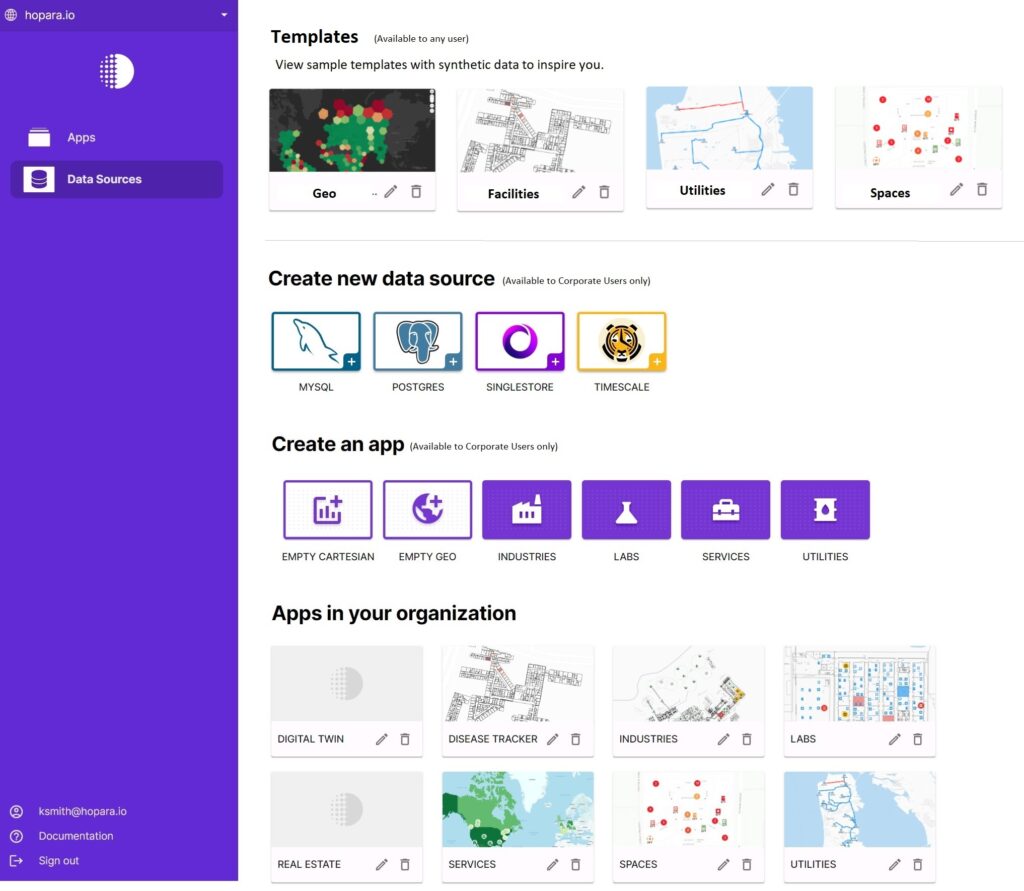Delete the Real Estate app
This screenshot has height=891, width=1024.
405,864
